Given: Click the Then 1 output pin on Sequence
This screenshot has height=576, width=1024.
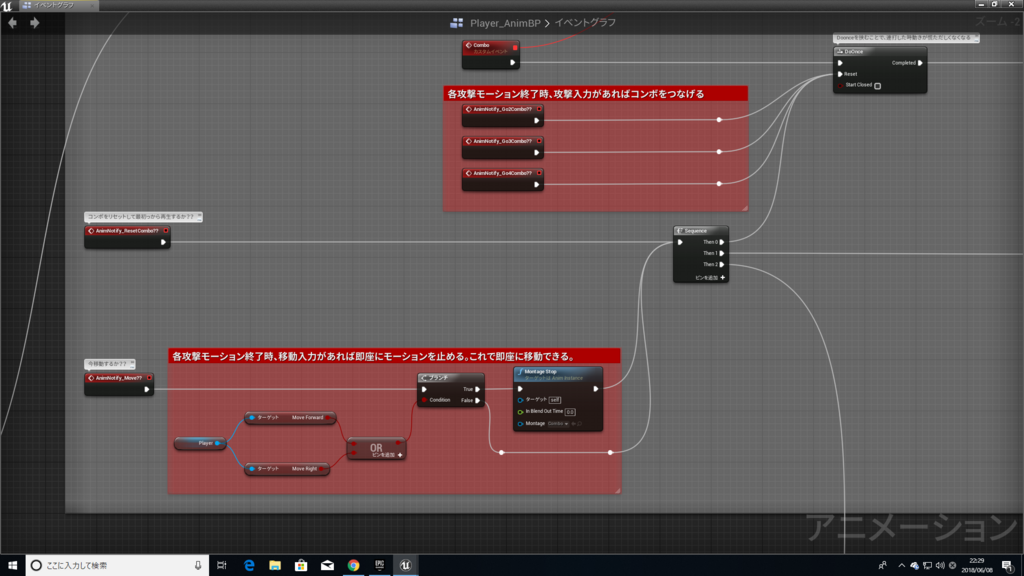Looking at the screenshot, I should click(722, 253).
